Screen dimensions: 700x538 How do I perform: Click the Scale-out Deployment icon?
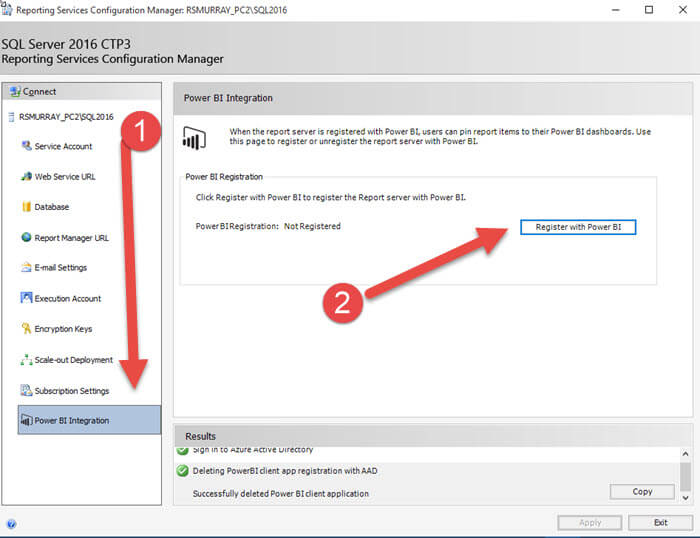[x=26, y=360]
